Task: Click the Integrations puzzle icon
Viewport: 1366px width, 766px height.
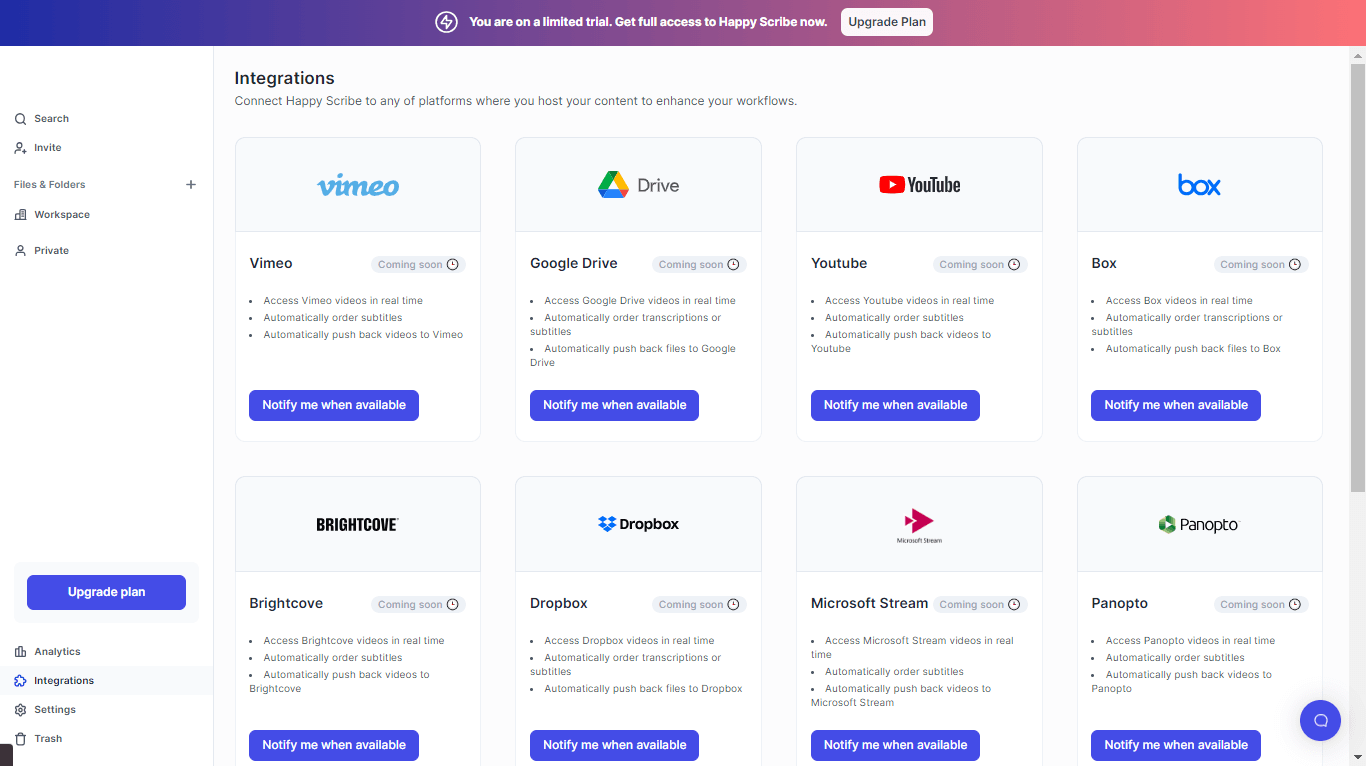Action: (20, 681)
